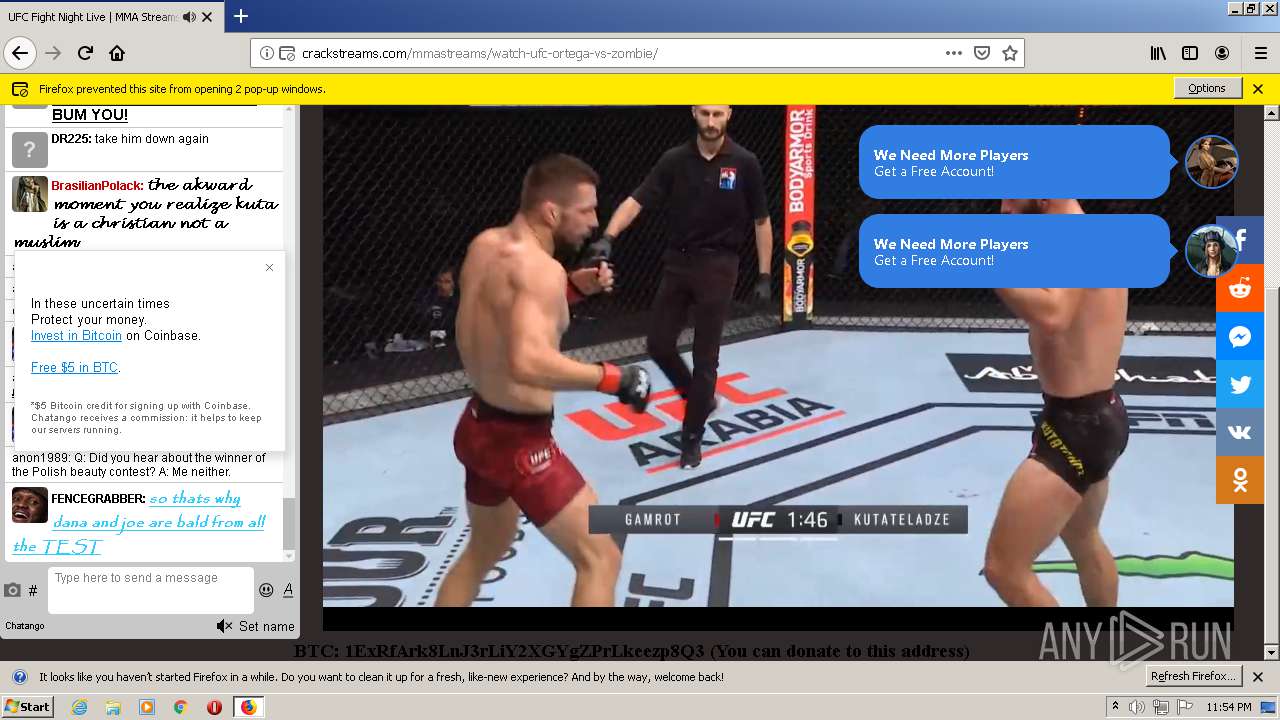
Task: Open media player from taskbar
Action: 147,707
